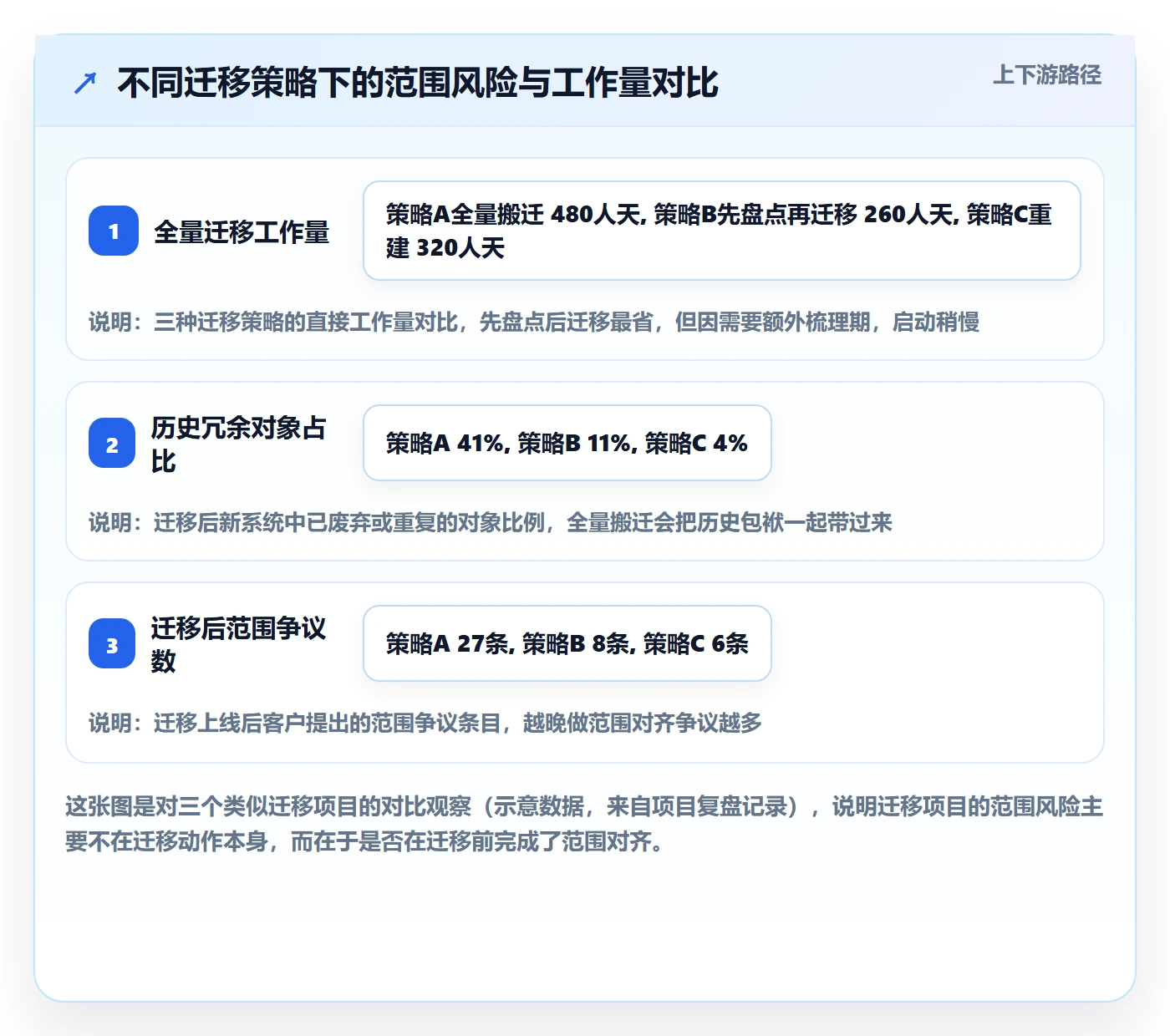1170x1036 pixels.
Task: Select the number 2 badge for 历史冗余对象占比
Action: click(112, 443)
